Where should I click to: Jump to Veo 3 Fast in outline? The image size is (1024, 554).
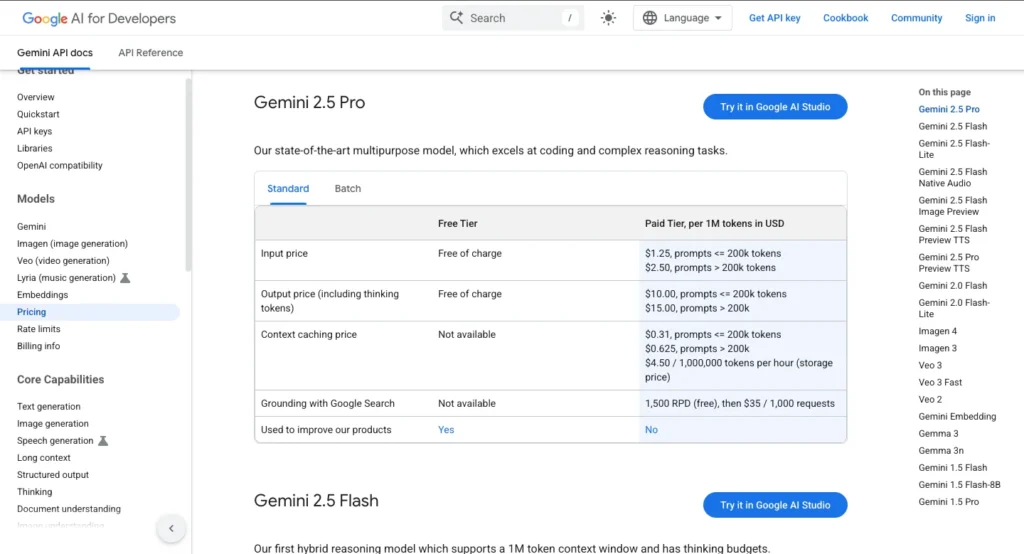pyautogui.click(x=940, y=382)
